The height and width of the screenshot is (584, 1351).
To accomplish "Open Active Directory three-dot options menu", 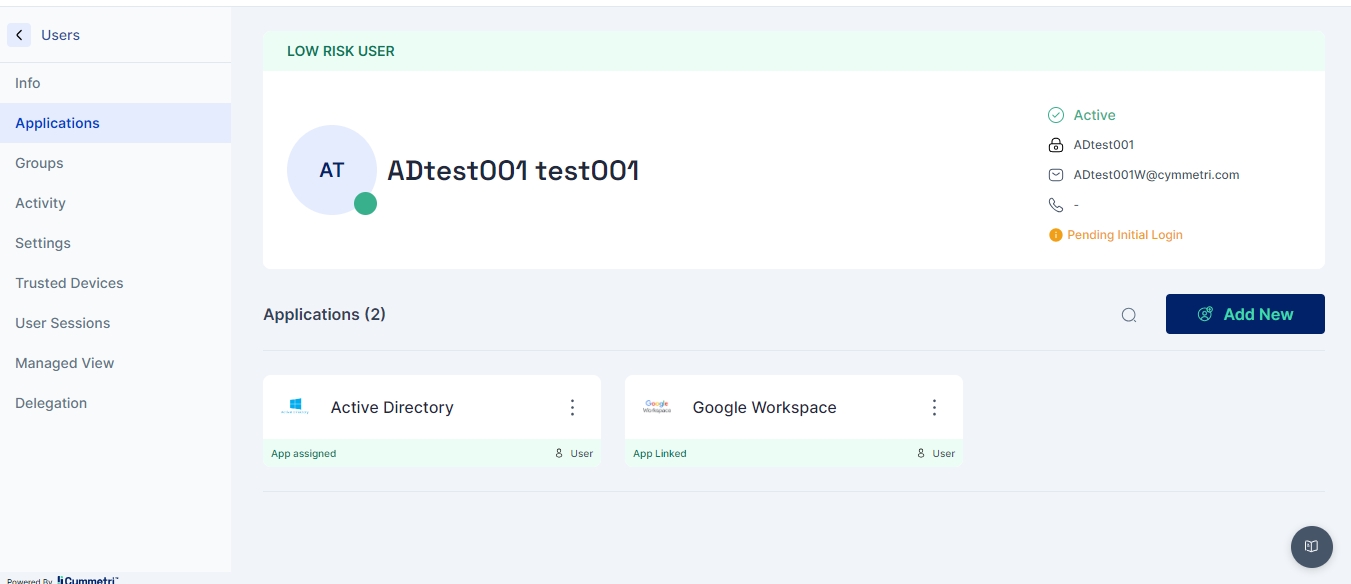I will click(x=573, y=407).
